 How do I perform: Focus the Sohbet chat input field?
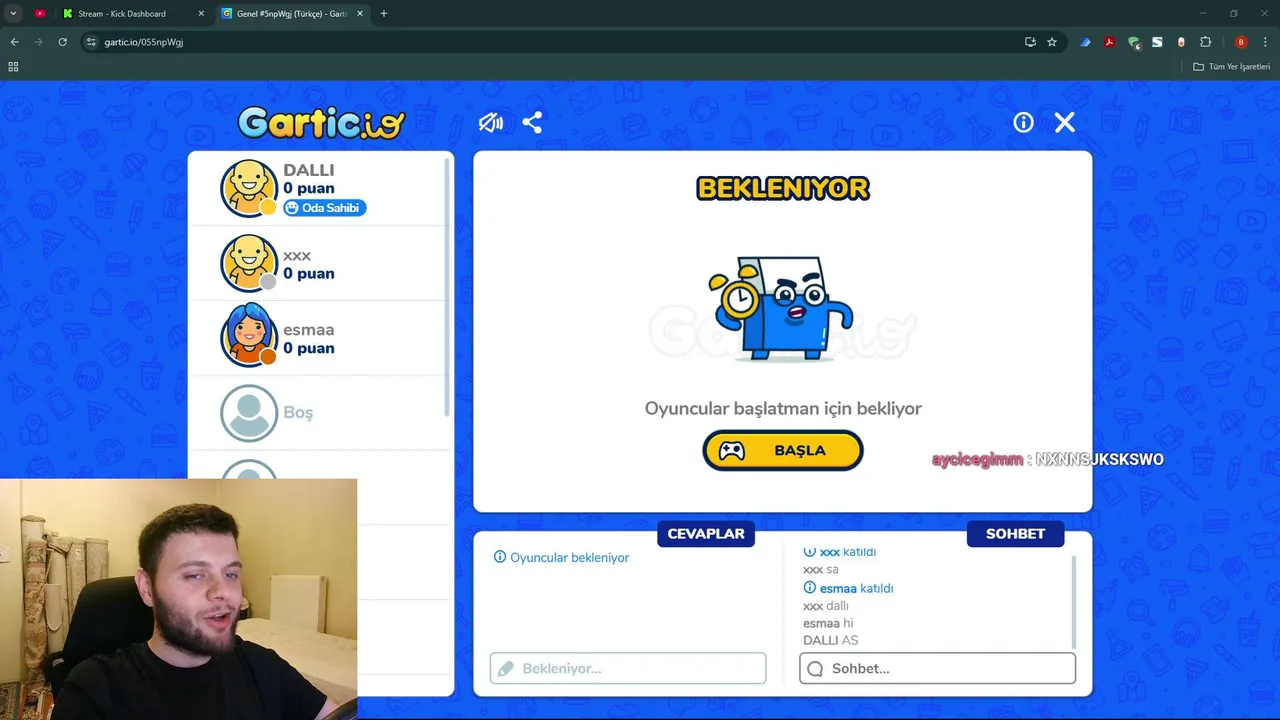(x=937, y=668)
